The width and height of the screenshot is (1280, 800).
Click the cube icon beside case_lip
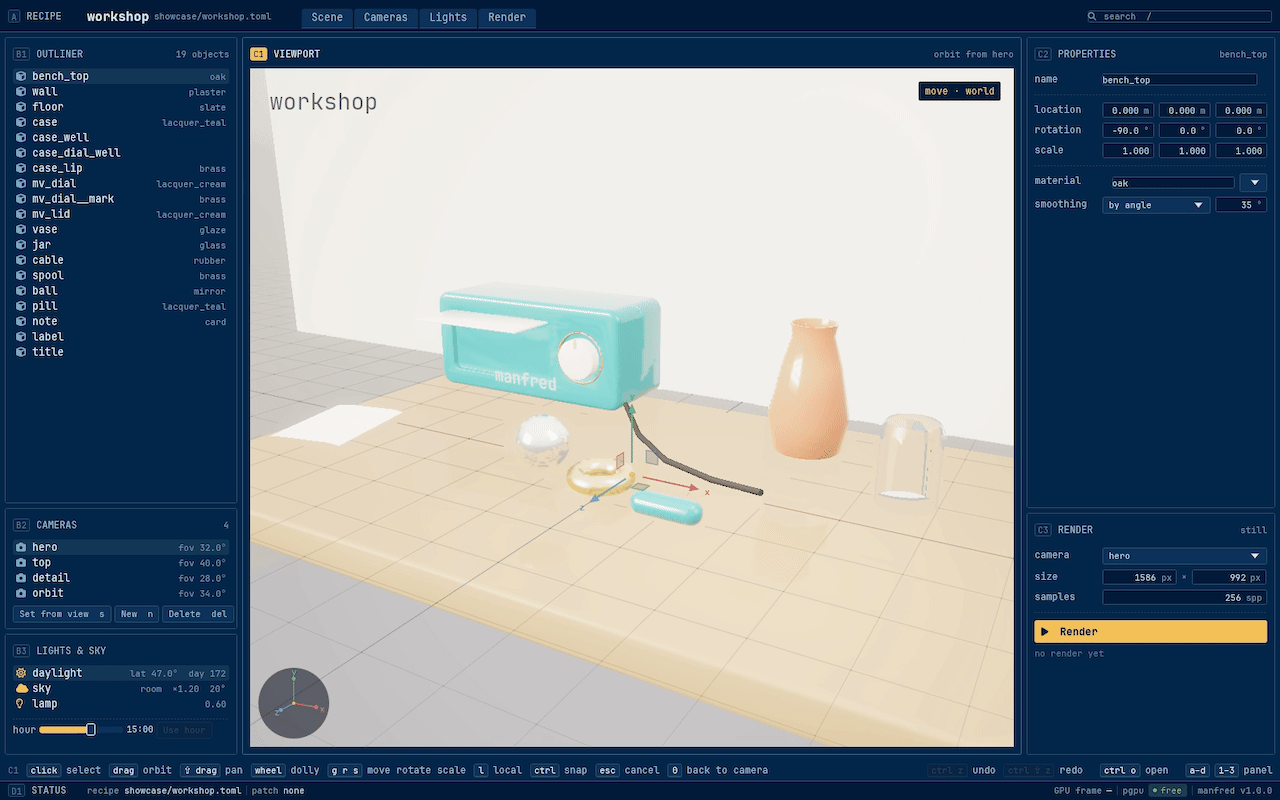tap(21, 168)
